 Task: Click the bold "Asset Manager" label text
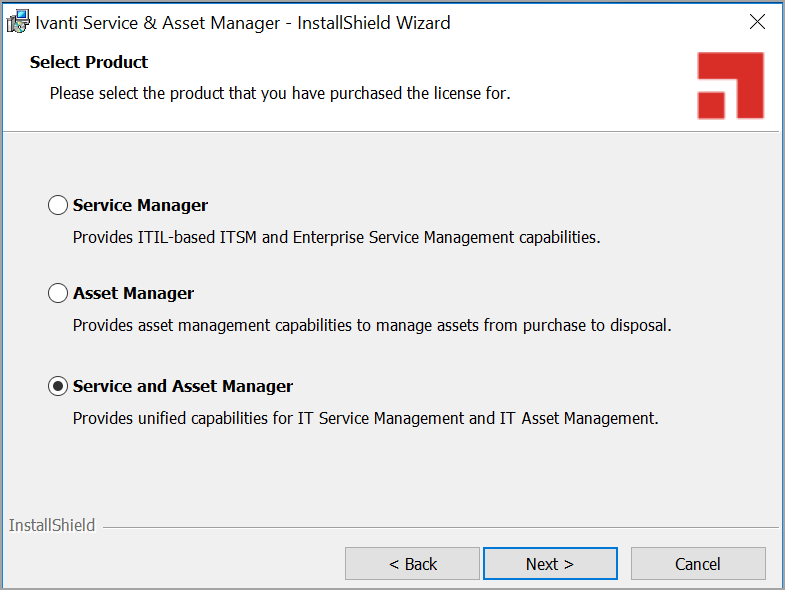[133, 294]
